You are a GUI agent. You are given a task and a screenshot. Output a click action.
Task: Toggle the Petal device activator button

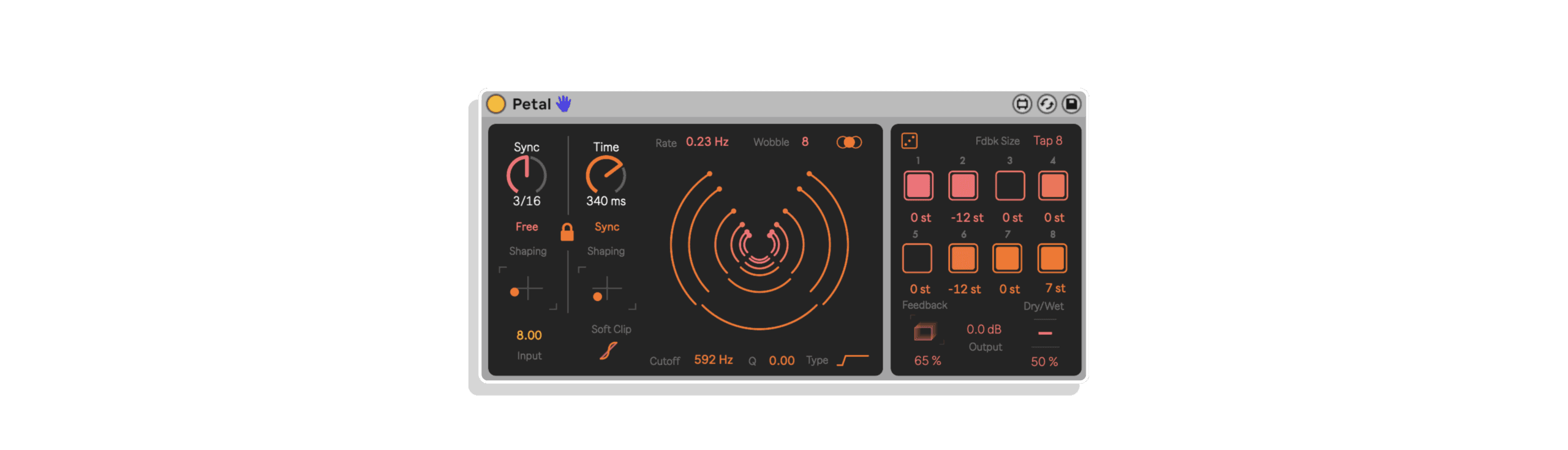coord(496,104)
